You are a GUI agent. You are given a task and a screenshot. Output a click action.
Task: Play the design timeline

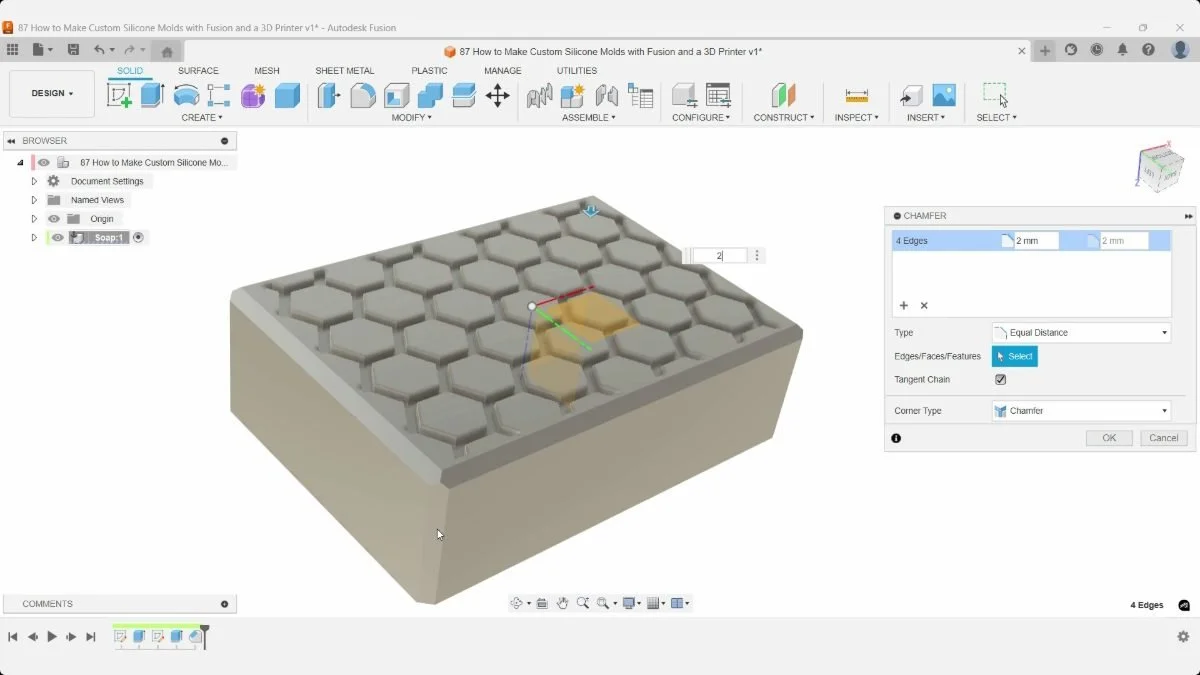point(52,637)
